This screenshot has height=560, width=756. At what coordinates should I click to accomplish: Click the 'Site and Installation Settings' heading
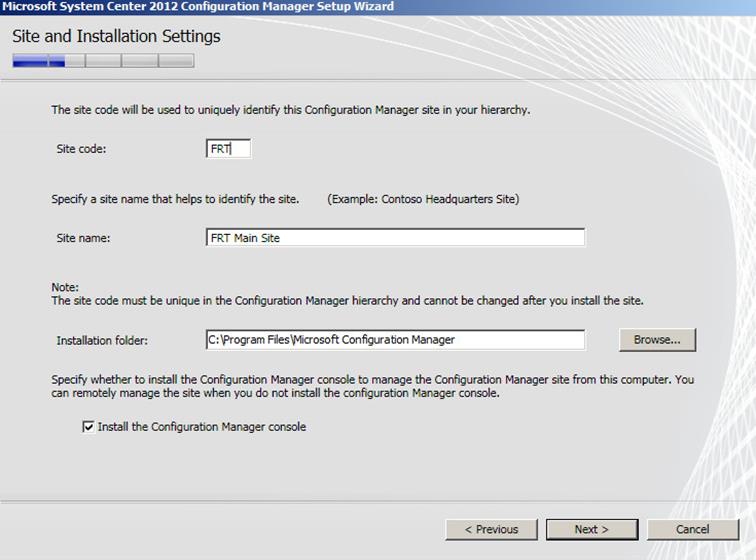(116, 36)
